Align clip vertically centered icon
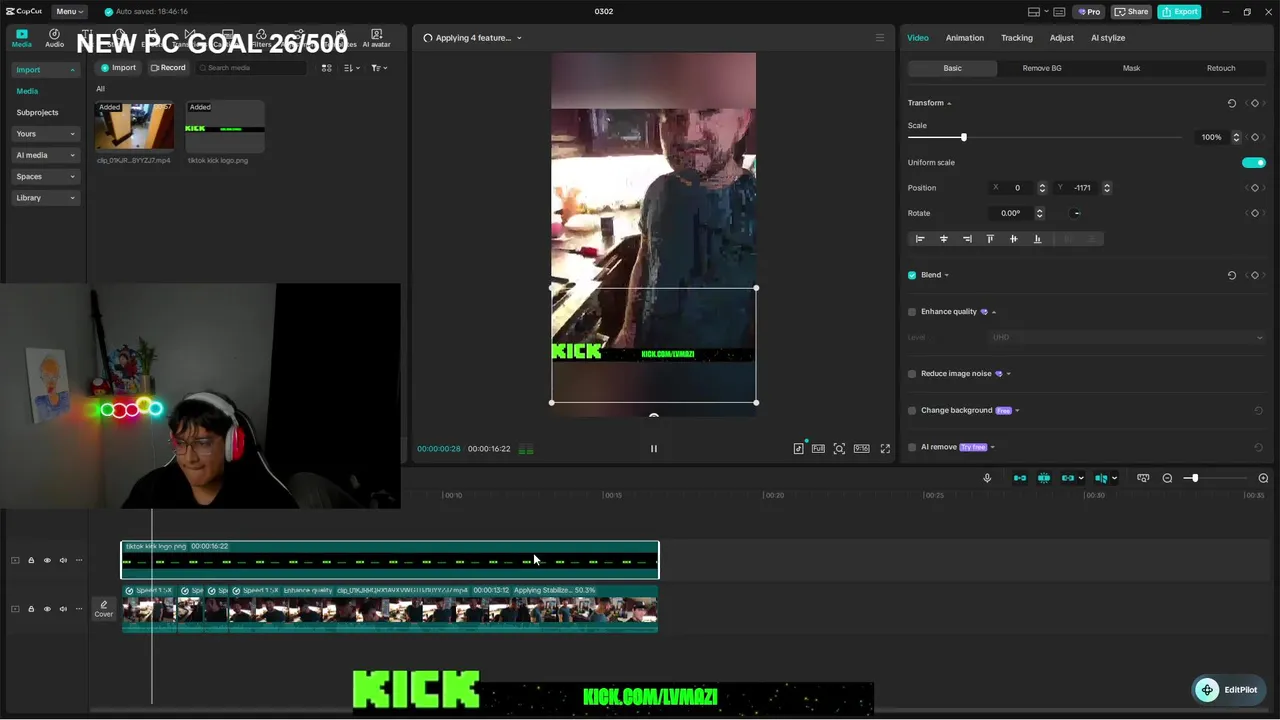Viewport: 1280px width, 720px height. [x=1013, y=239]
